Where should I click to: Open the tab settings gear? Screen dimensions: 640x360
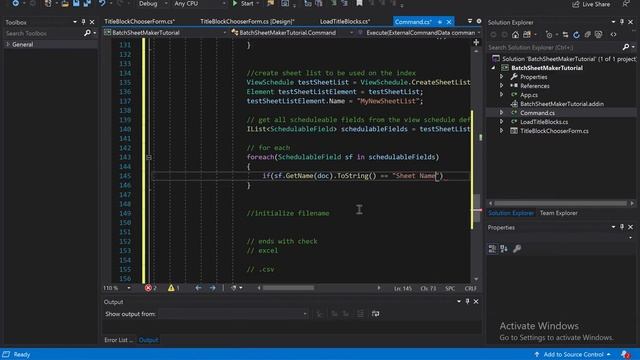479,21
